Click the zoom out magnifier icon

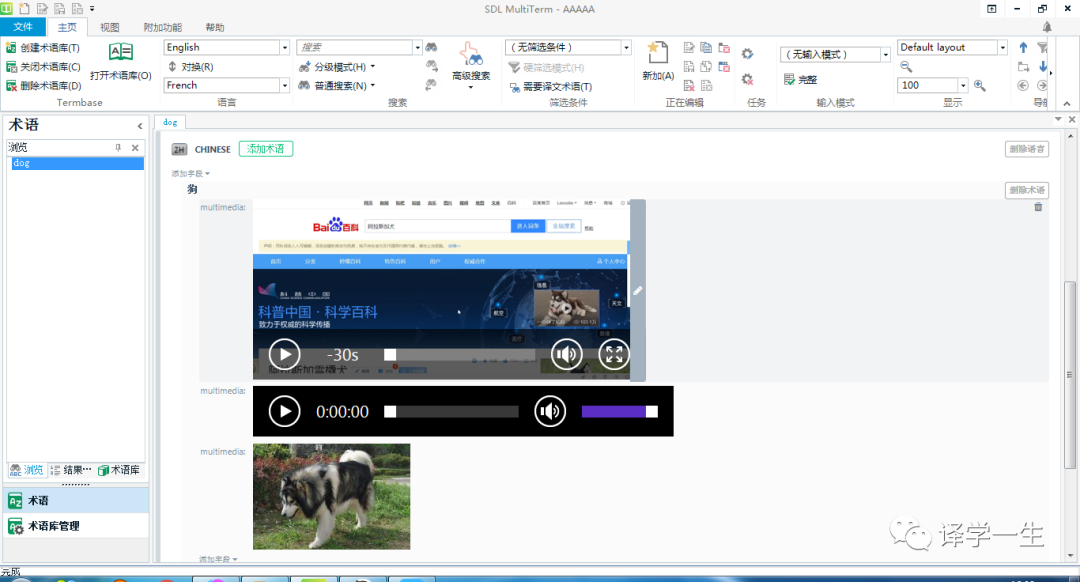point(906,67)
